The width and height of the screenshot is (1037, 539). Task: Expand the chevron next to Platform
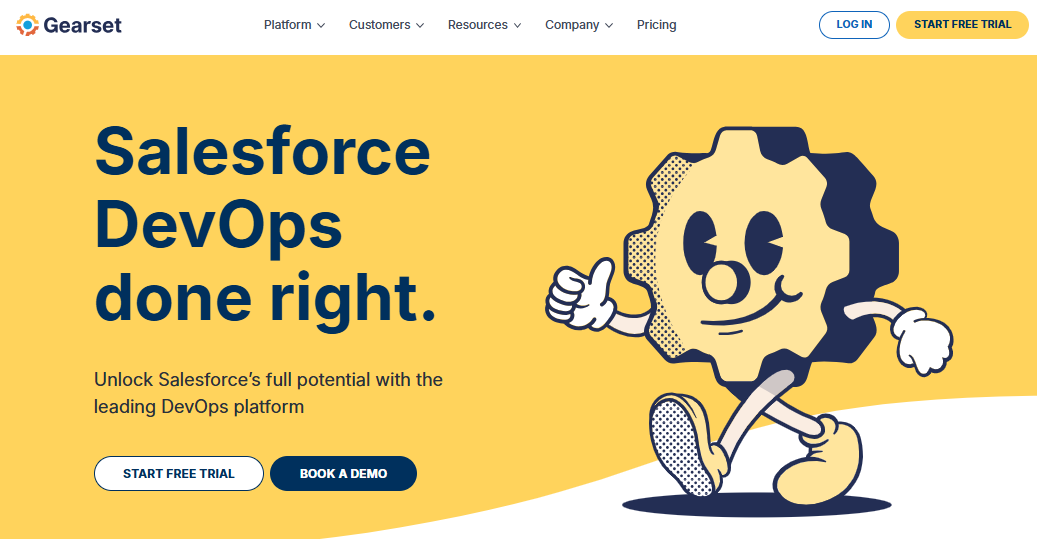click(321, 26)
